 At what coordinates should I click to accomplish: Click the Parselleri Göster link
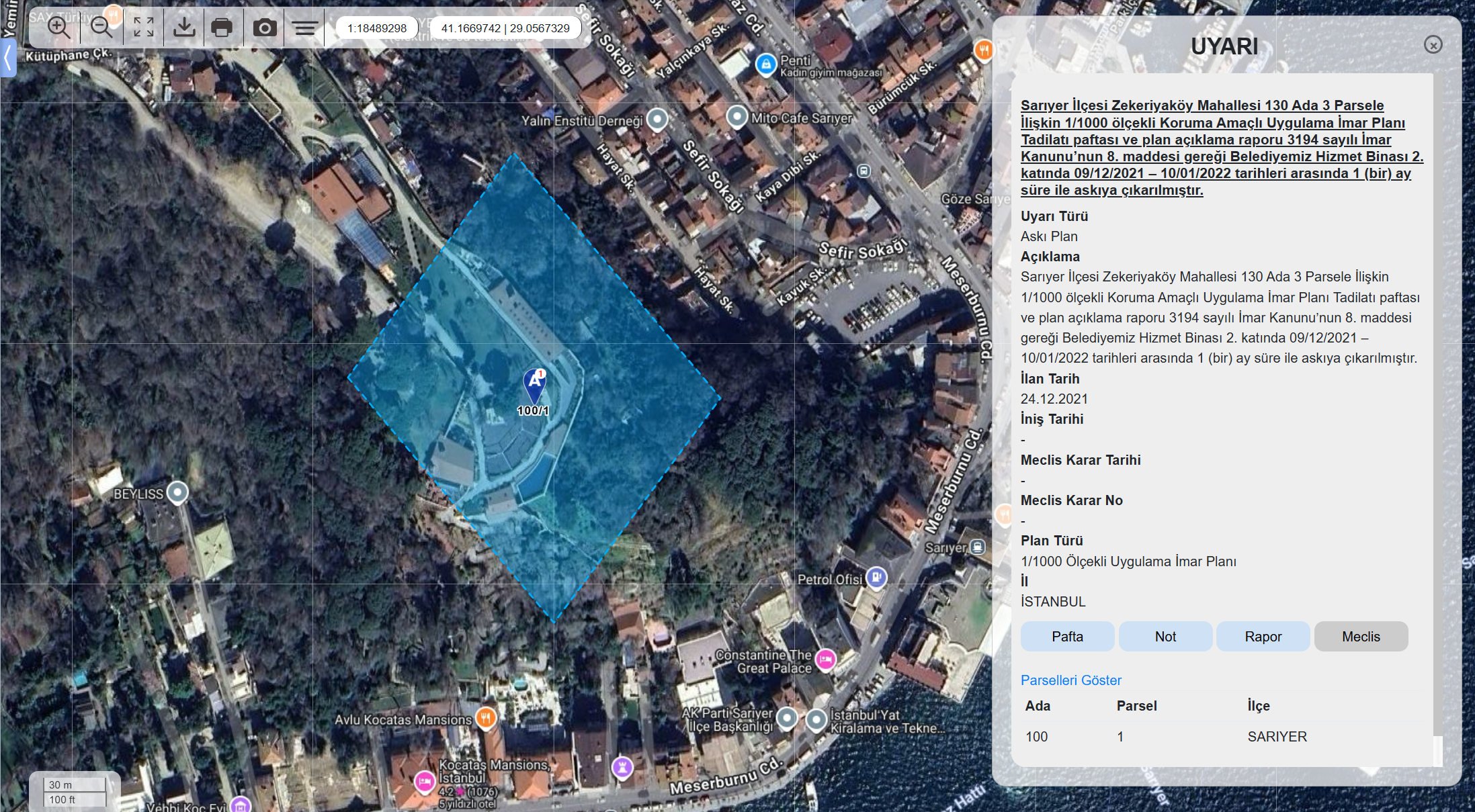(x=1070, y=680)
